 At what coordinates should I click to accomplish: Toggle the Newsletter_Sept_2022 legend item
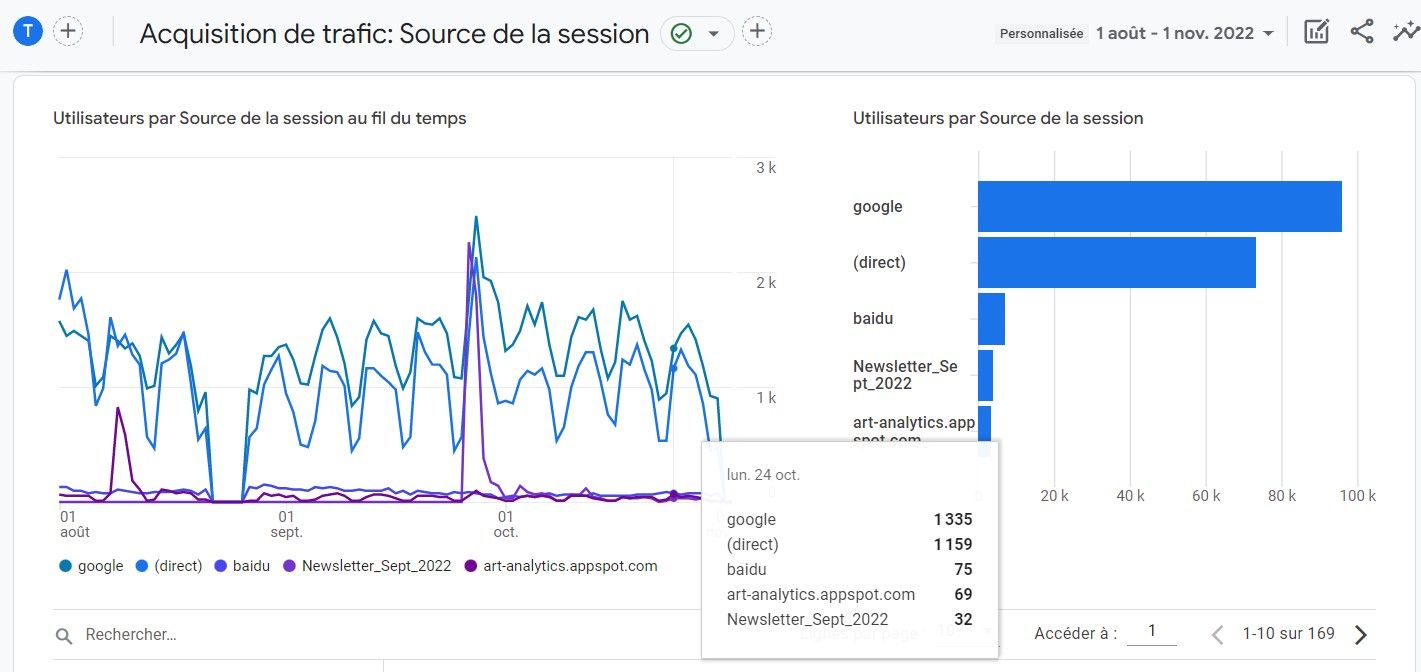[x=367, y=566]
